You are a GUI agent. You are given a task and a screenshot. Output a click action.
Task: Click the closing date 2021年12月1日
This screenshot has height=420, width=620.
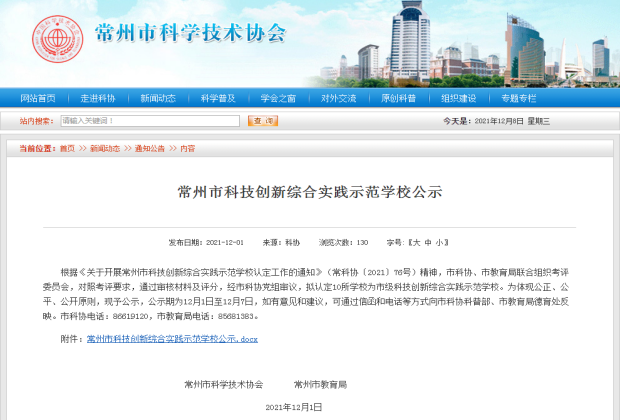coord(294,407)
